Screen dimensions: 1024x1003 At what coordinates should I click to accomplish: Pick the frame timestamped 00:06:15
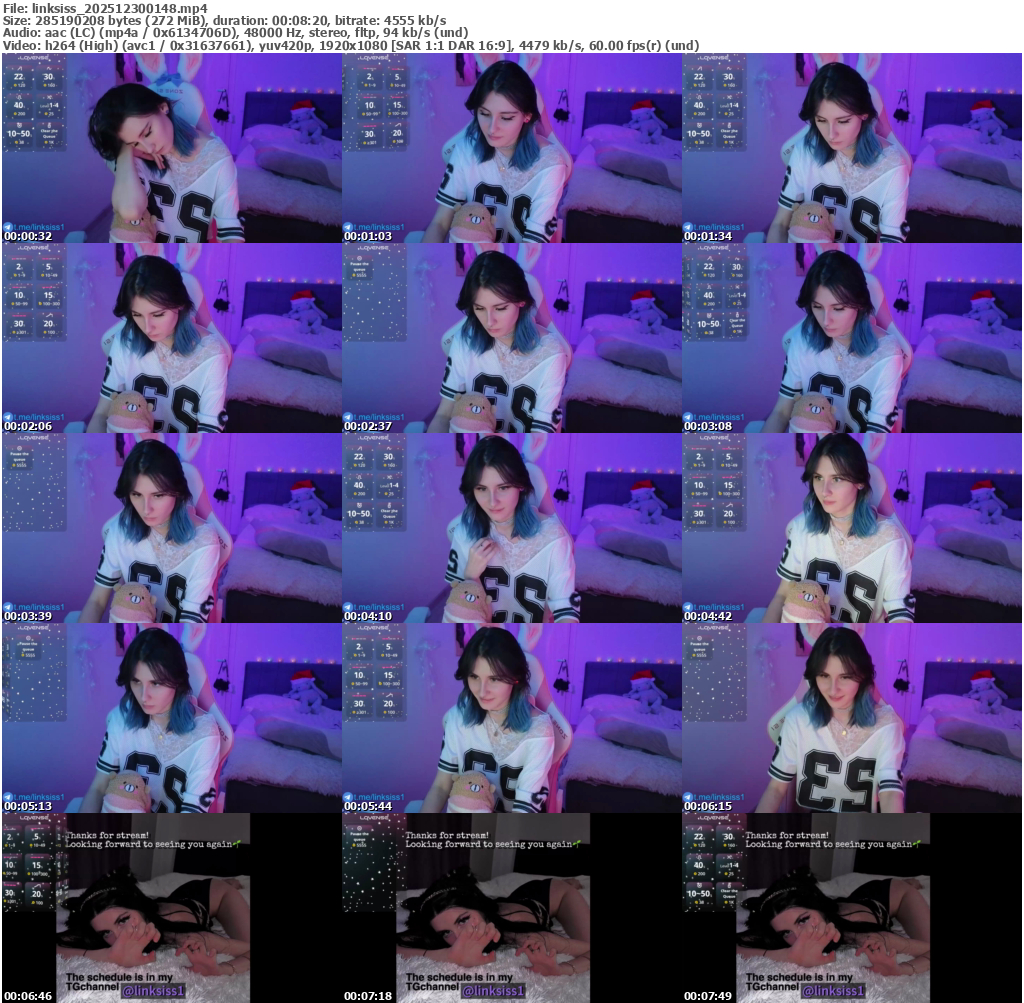pyautogui.click(x=852, y=718)
